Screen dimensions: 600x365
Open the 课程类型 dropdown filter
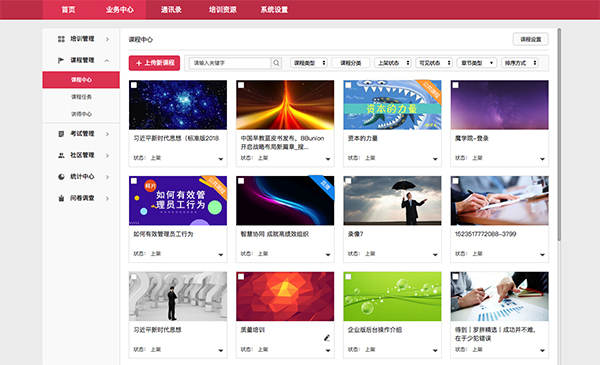309,63
